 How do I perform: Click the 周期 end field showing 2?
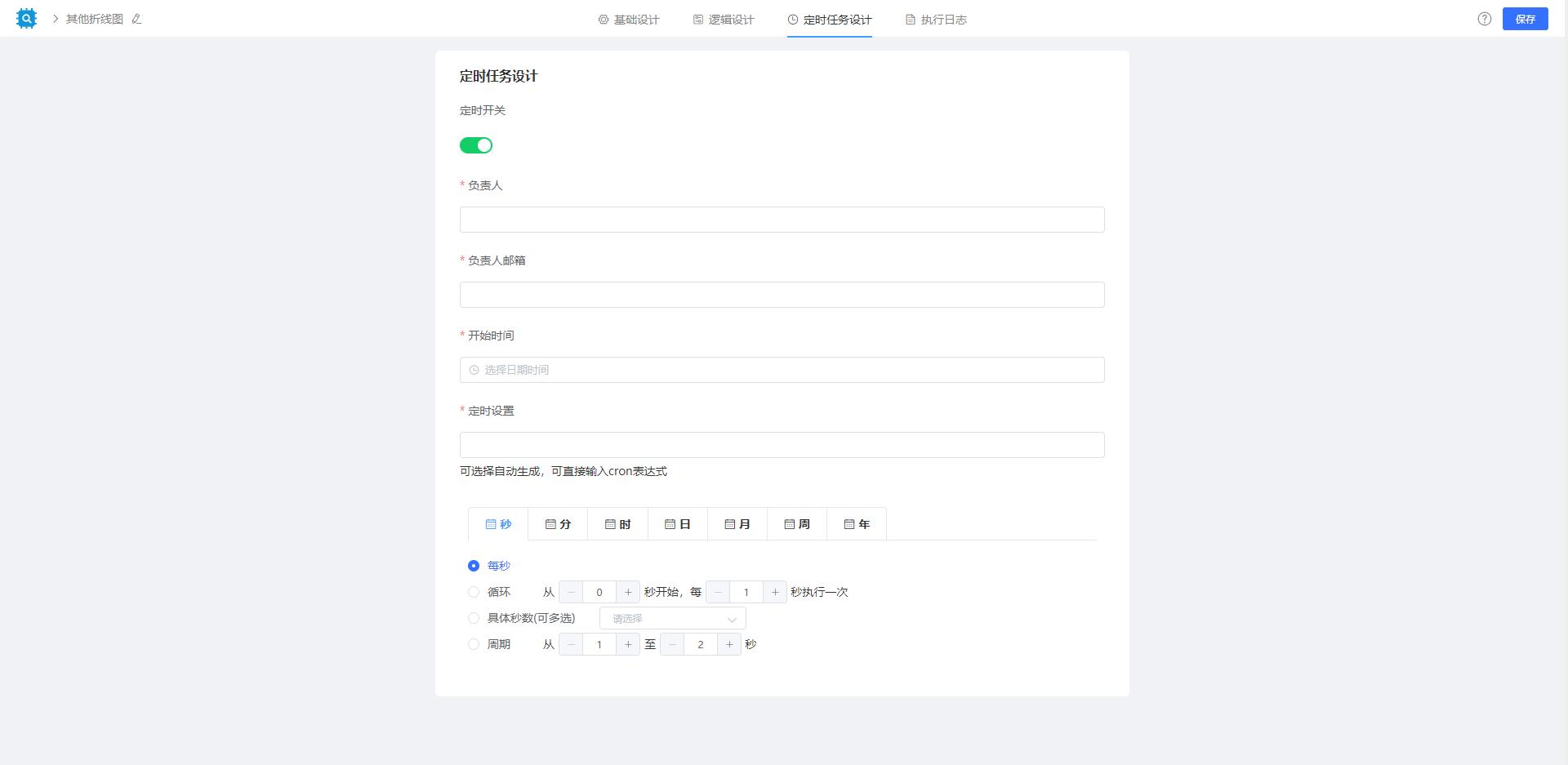pos(701,644)
